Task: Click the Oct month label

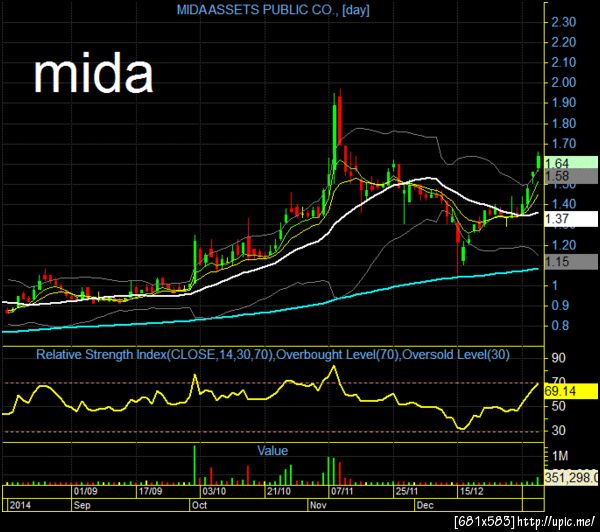Action: [x=199, y=505]
